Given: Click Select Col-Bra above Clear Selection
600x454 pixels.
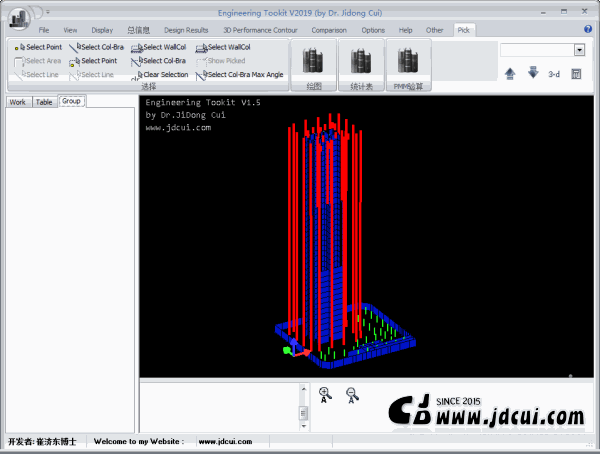Looking at the screenshot, I should pos(158,61).
